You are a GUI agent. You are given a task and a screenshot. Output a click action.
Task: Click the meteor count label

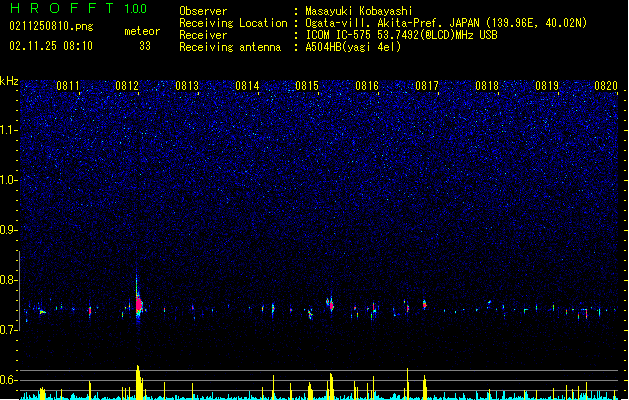coord(142,31)
